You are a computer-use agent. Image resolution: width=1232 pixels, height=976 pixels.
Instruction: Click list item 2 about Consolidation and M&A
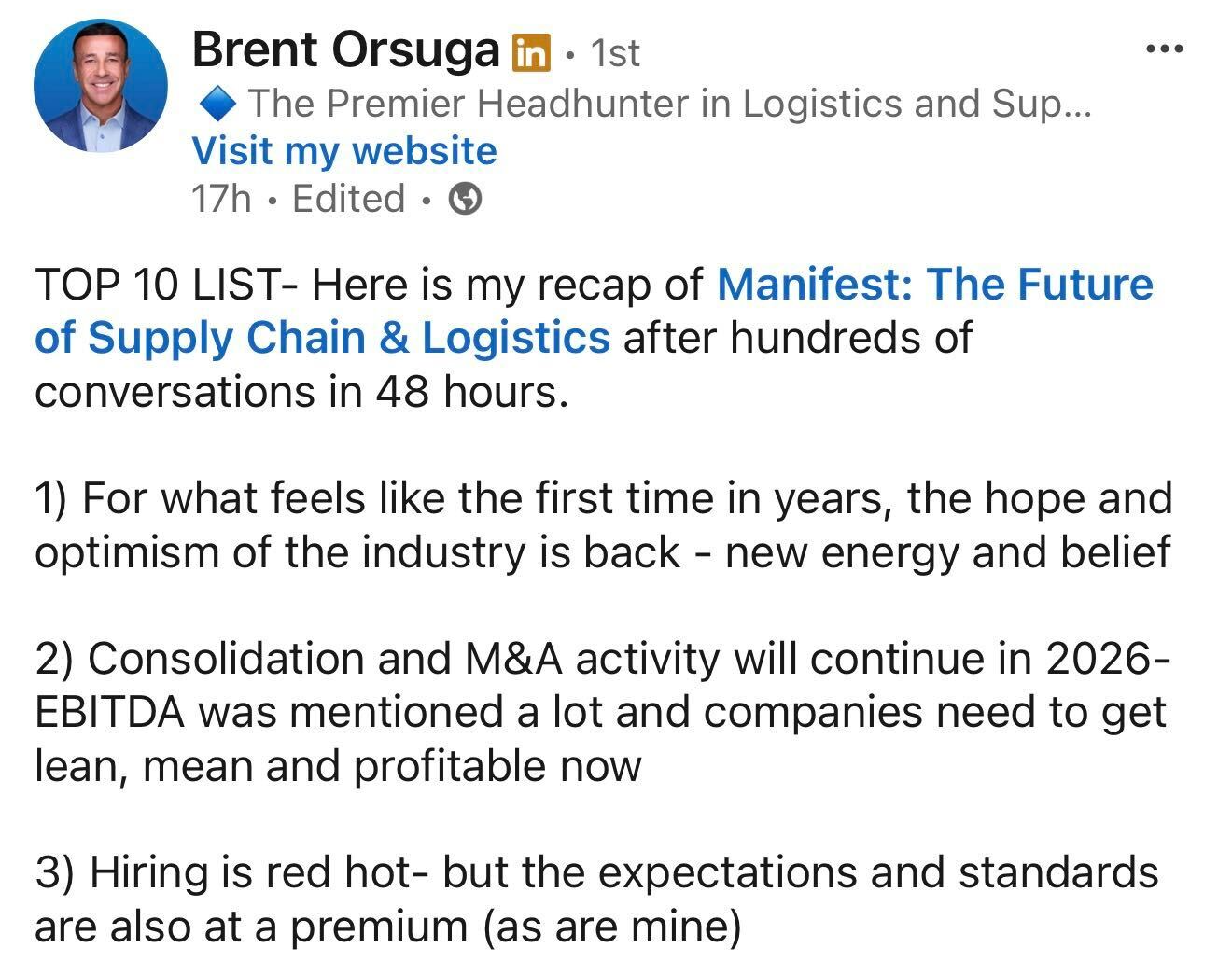pyautogui.click(x=601, y=659)
